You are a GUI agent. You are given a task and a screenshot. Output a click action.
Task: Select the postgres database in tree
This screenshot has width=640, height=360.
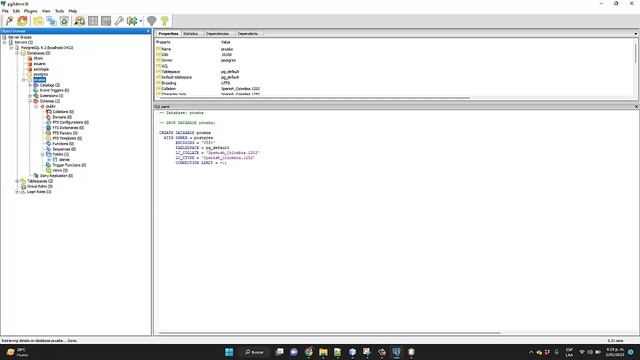pos(40,74)
